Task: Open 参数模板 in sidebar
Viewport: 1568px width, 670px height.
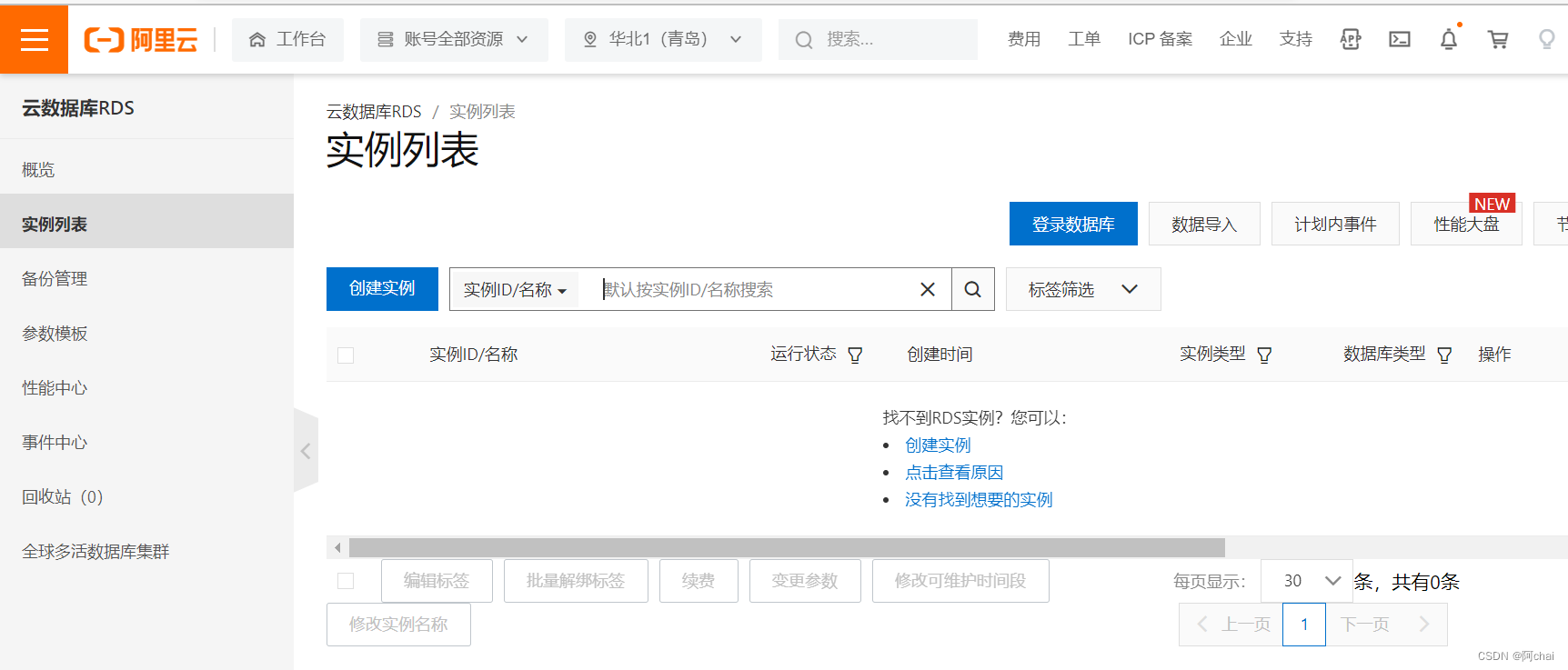Action: (x=146, y=334)
